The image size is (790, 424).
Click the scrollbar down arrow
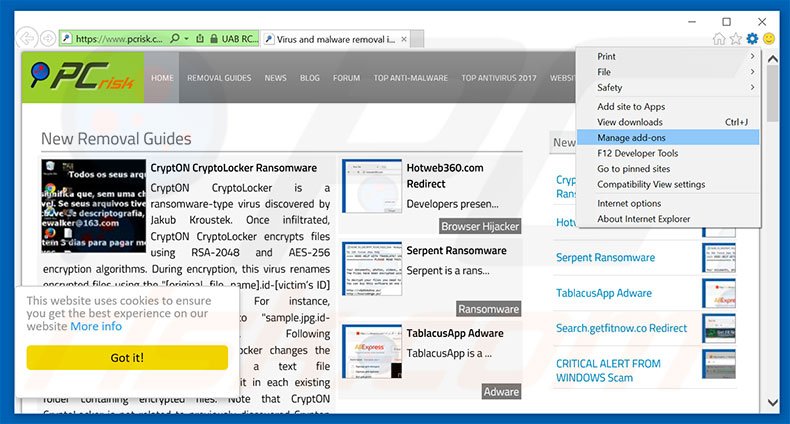[772, 402]
